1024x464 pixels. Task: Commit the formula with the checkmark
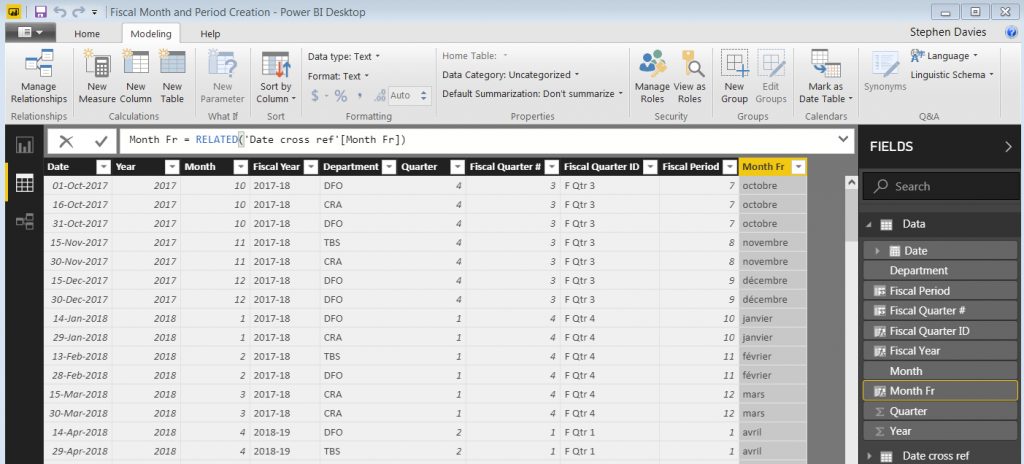(100, 142)
